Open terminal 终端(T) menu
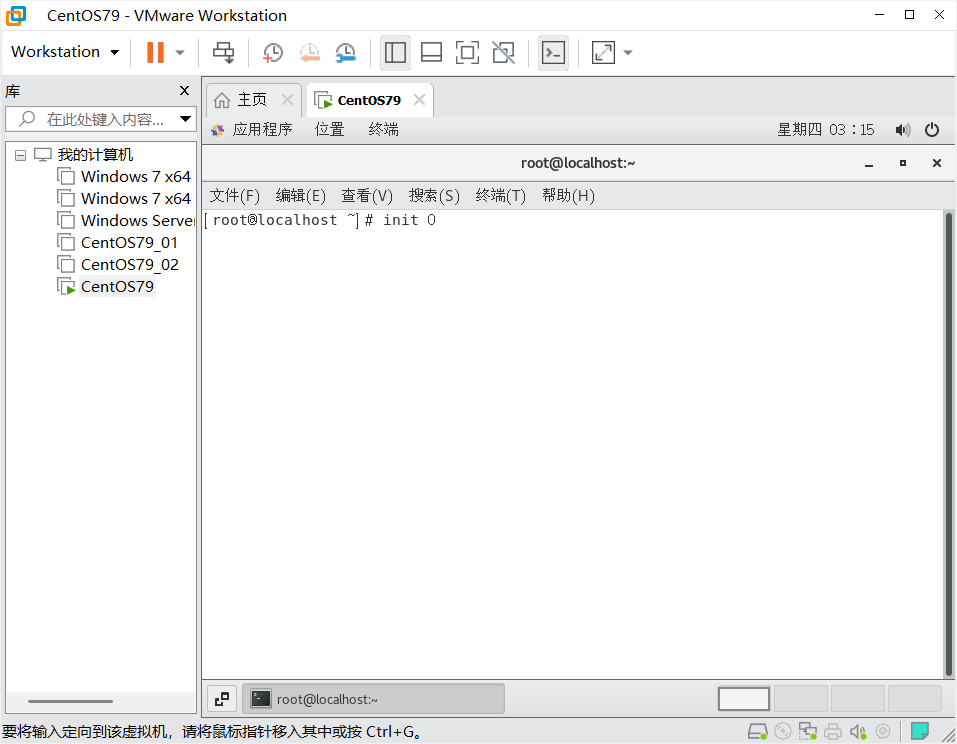The image size is (957, 744). [500, 195]
